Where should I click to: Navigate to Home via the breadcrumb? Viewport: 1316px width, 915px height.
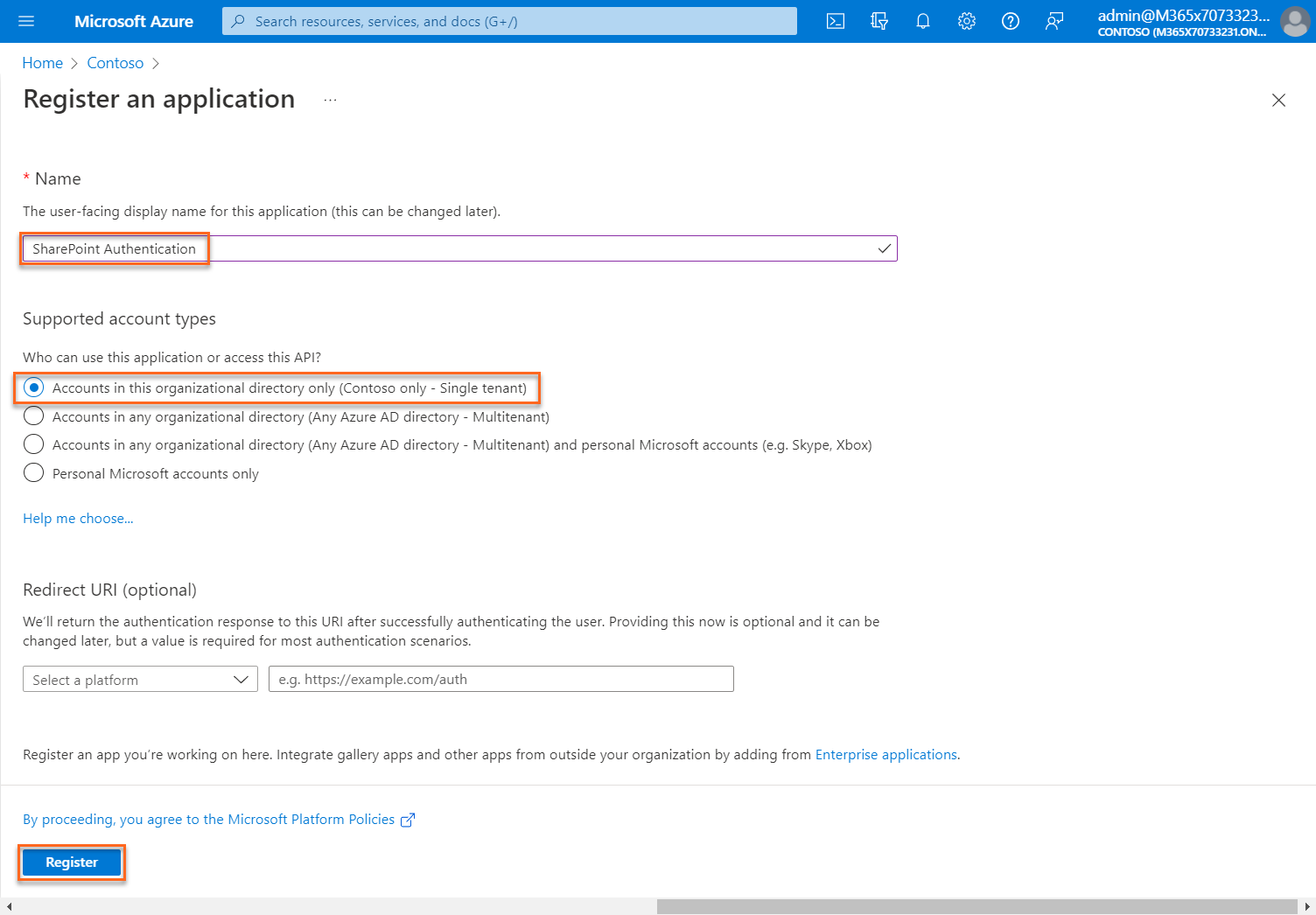tap(42, 62)
